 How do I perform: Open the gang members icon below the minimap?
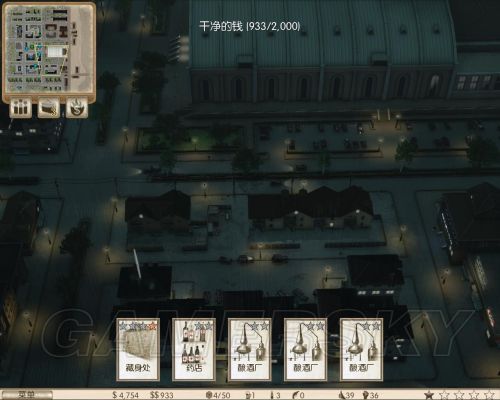21,108
